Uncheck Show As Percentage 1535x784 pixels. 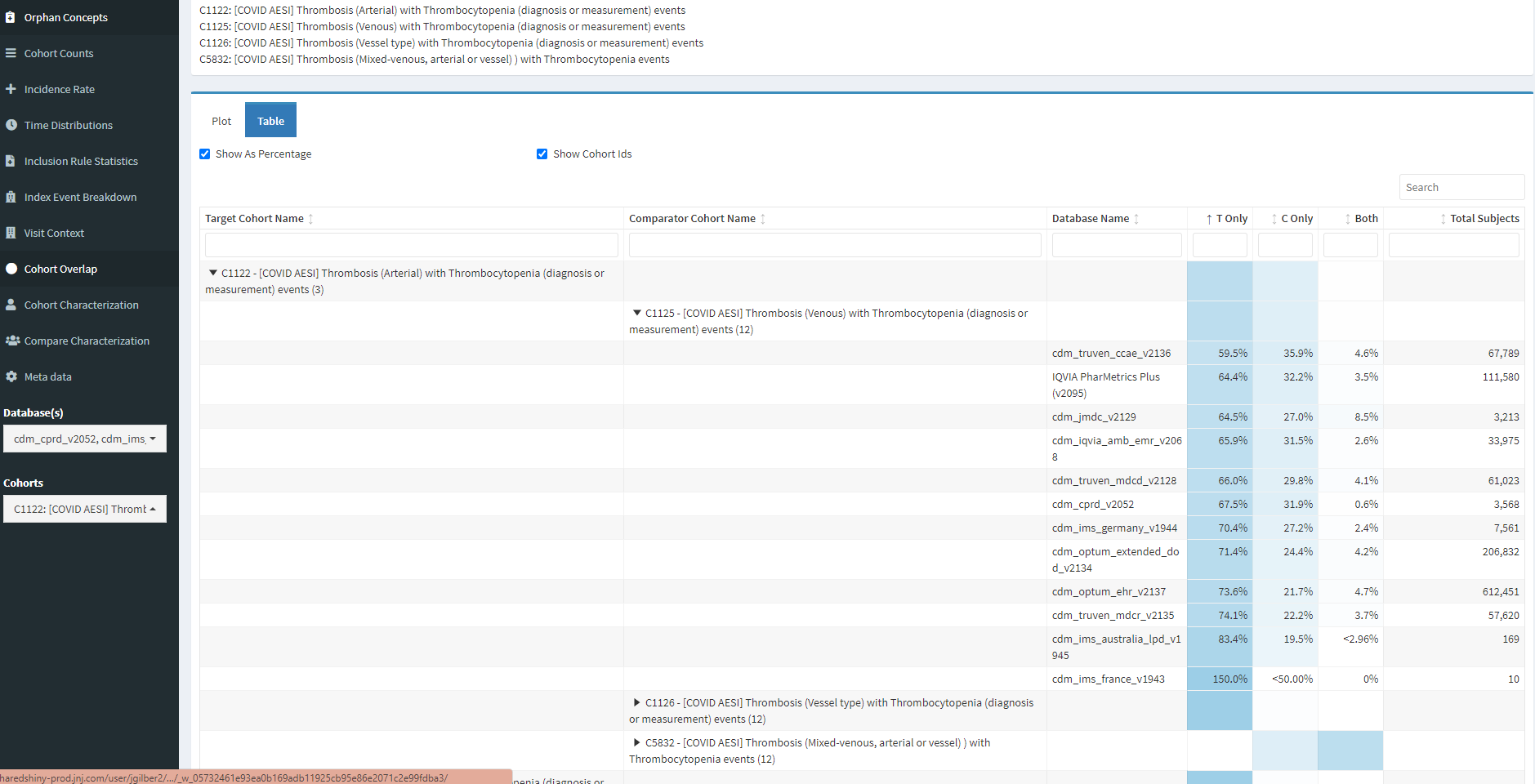204,154
